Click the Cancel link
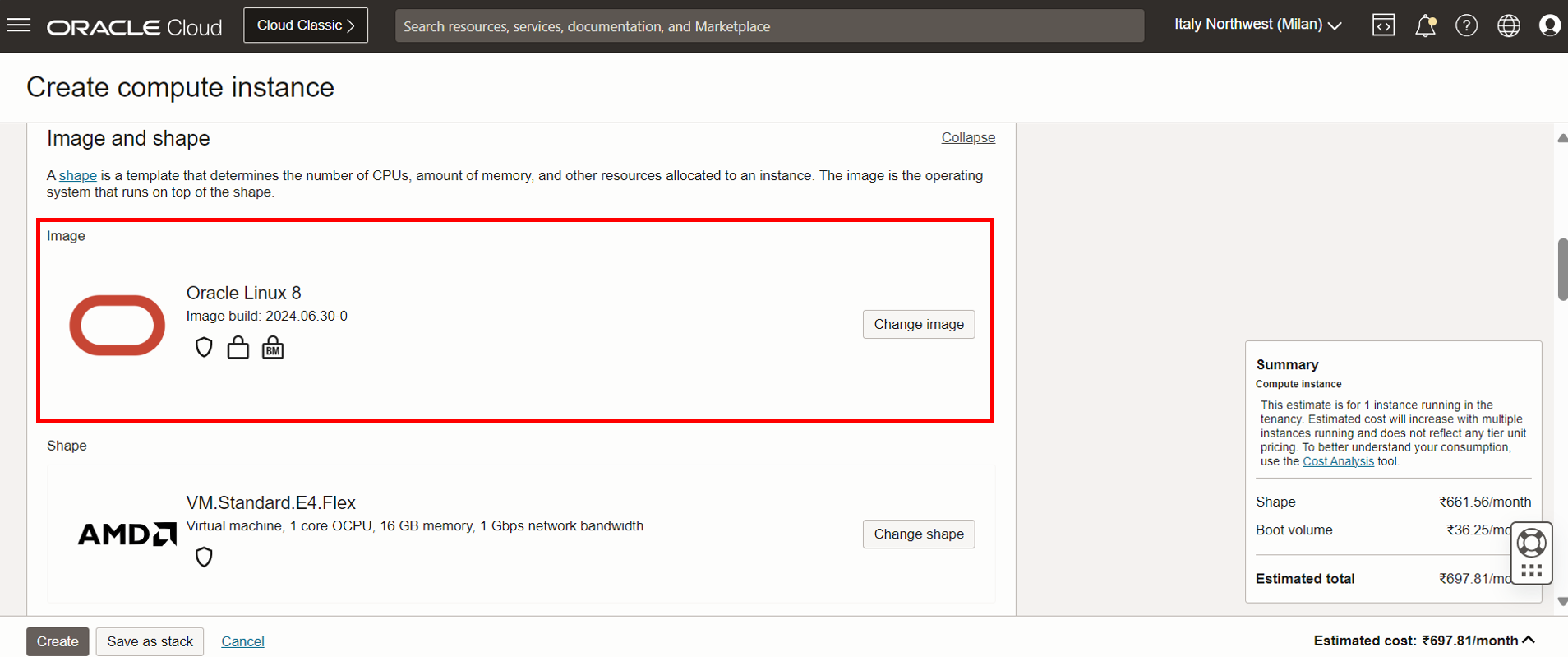1568x657 pixels. [x=242, y=641]
